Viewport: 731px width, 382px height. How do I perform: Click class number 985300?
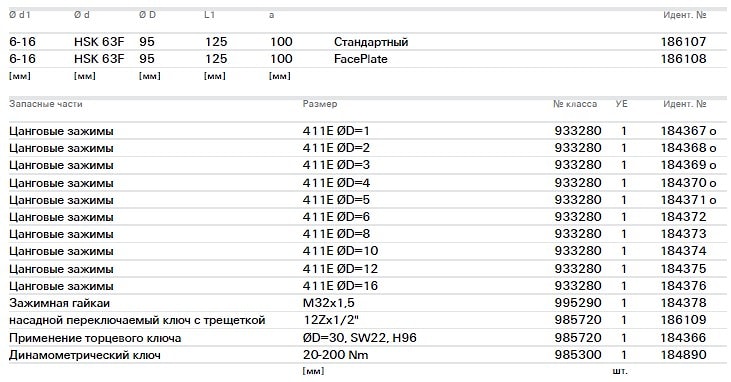[578, 355]
